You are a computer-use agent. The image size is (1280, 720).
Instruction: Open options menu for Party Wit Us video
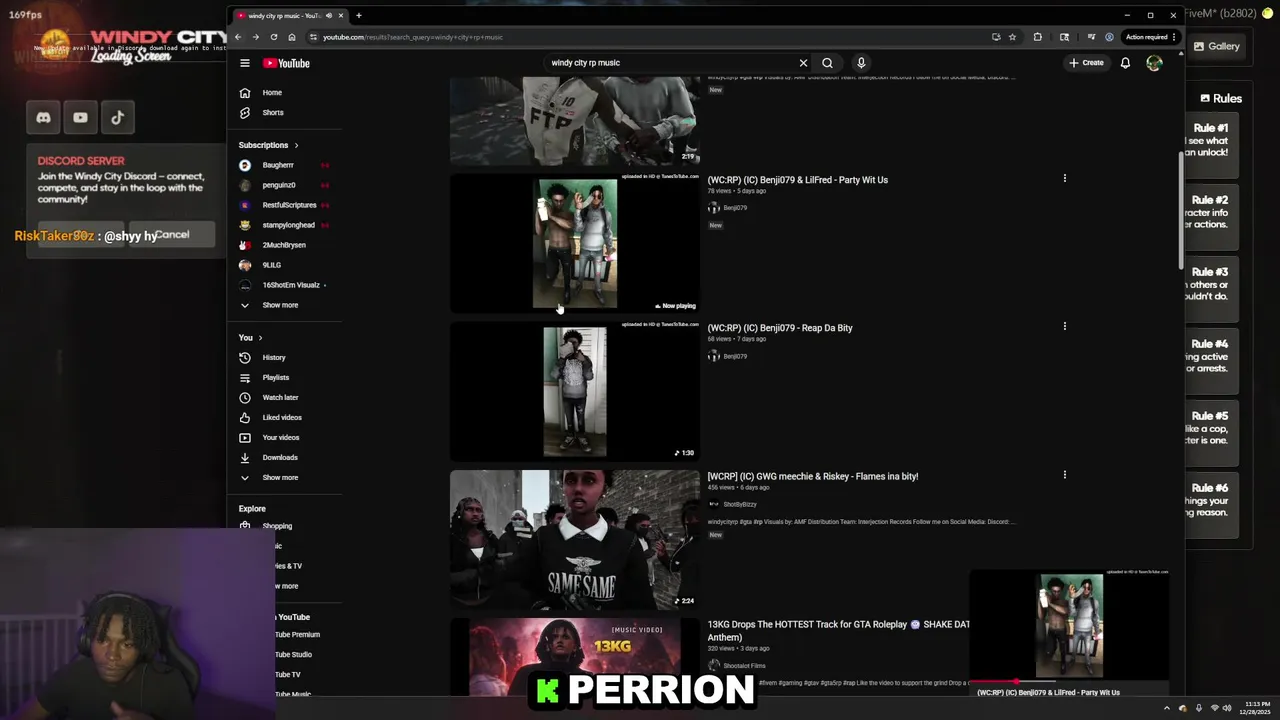[1065, 178]
